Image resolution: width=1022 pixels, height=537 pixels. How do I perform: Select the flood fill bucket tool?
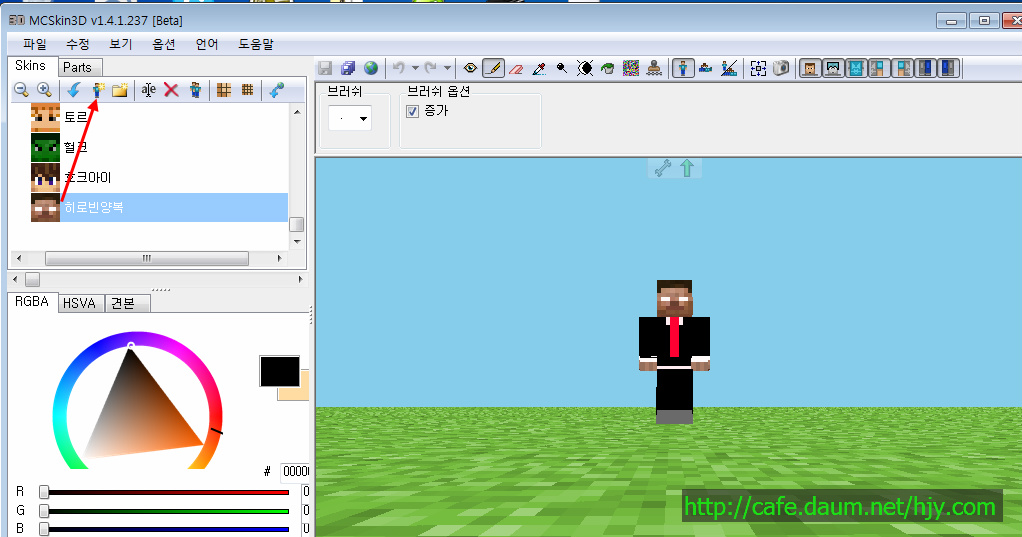pyautogui.click(x=607, y=68)
